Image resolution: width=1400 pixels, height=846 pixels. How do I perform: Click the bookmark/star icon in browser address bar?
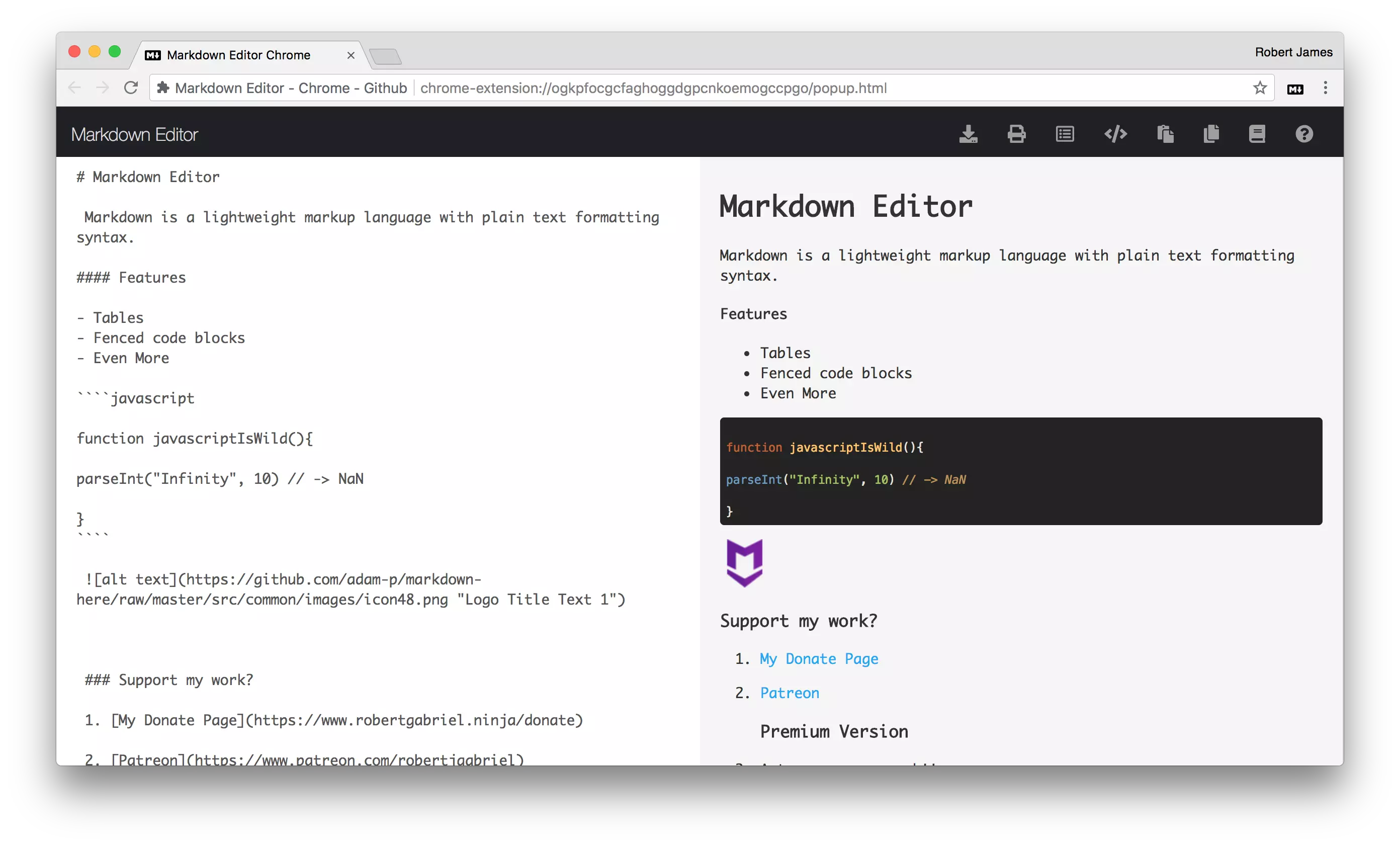[1260, 88]
